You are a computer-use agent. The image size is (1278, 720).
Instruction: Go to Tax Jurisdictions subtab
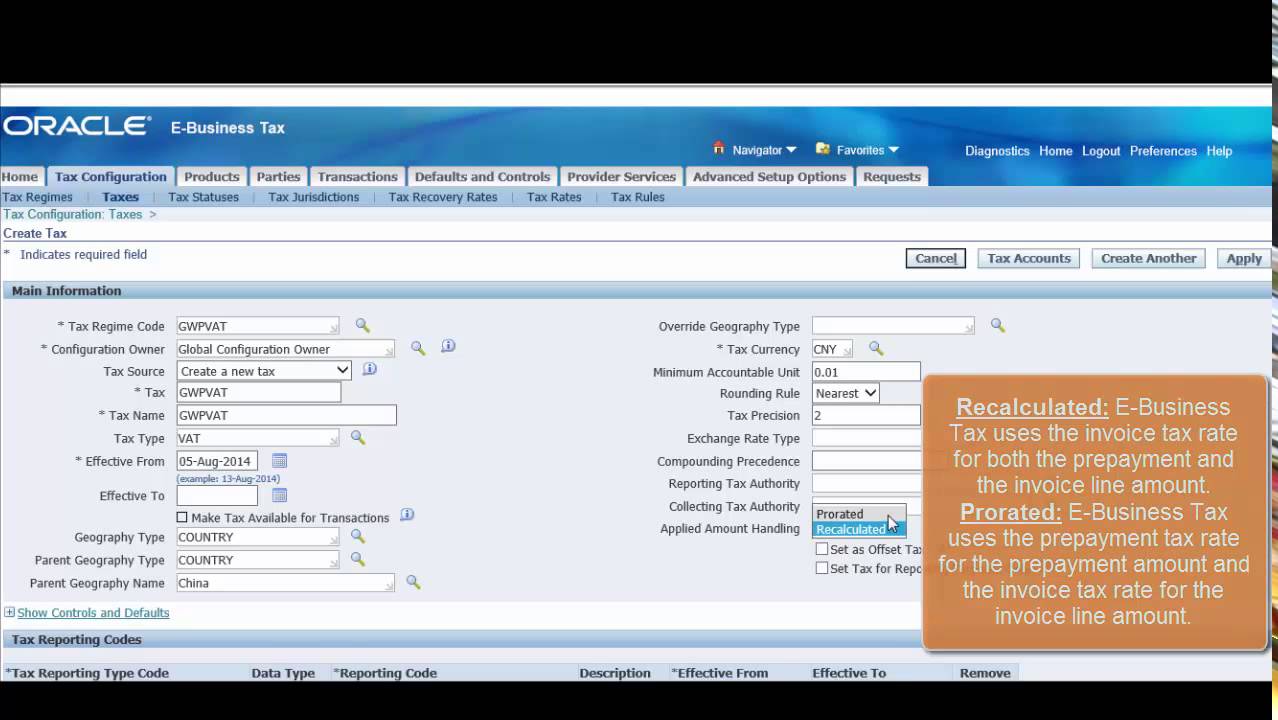313,197
